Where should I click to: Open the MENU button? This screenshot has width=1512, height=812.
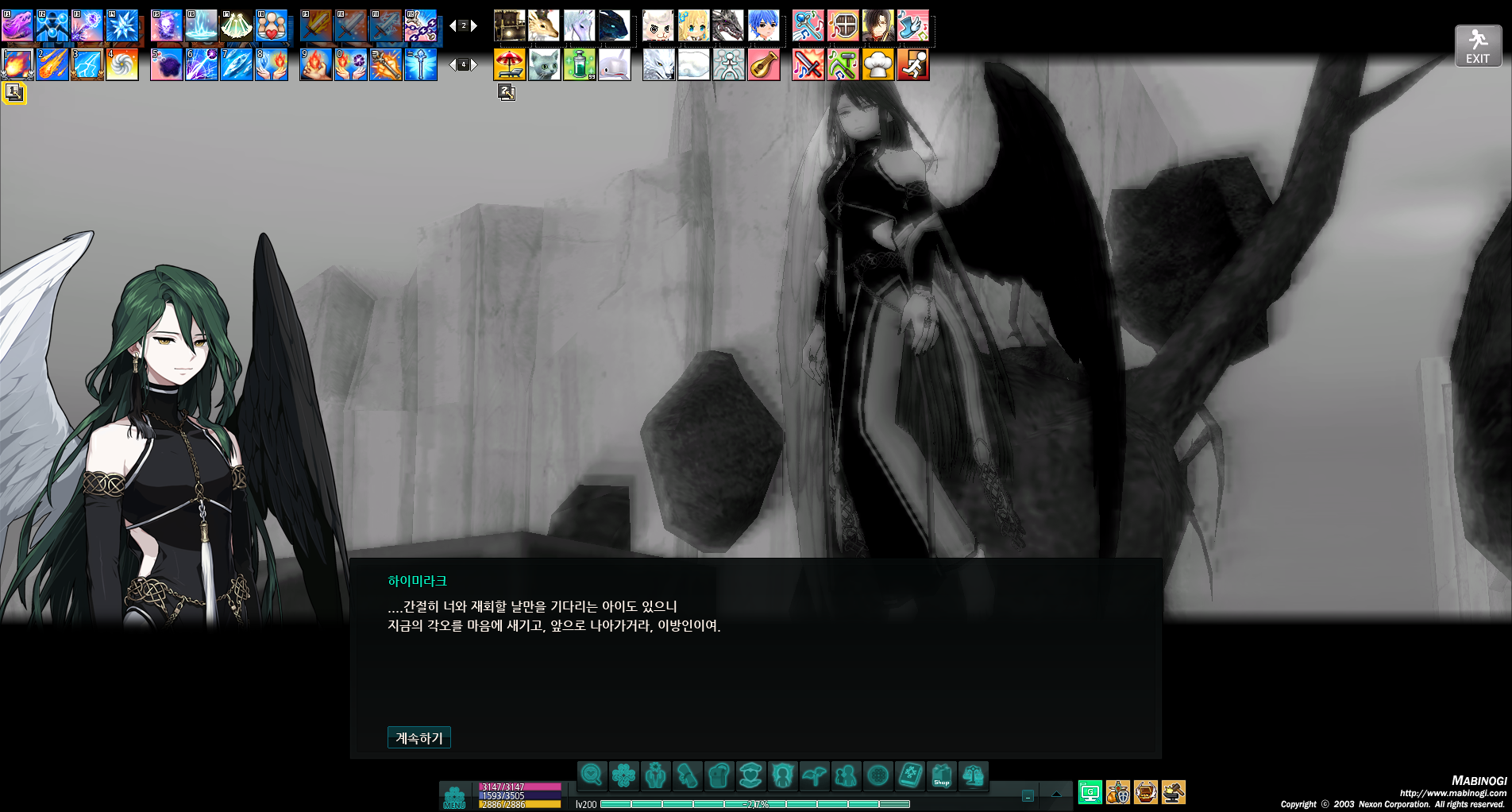pos(454,797)
